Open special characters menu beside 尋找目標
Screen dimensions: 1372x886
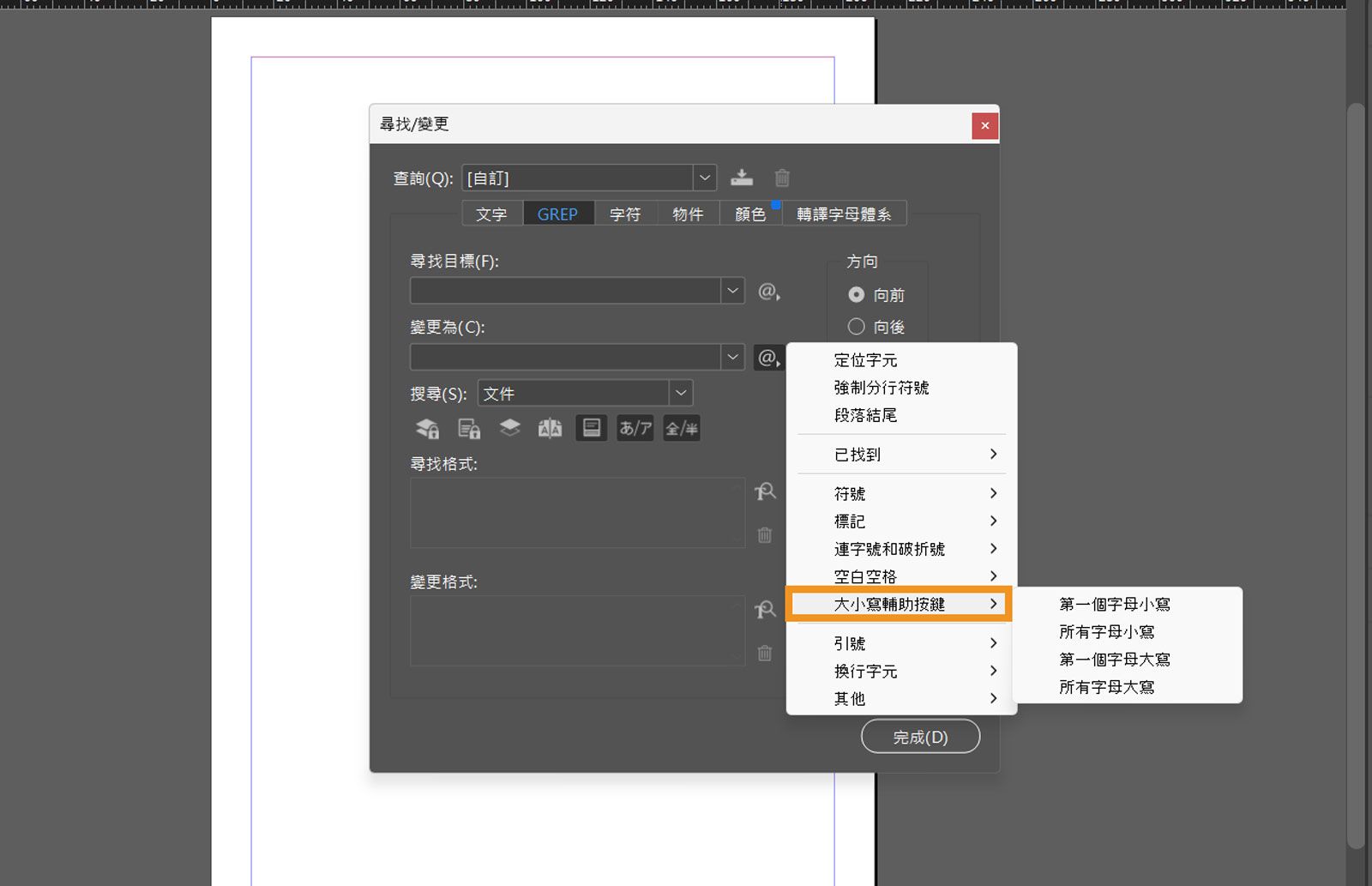click(767, 292)
